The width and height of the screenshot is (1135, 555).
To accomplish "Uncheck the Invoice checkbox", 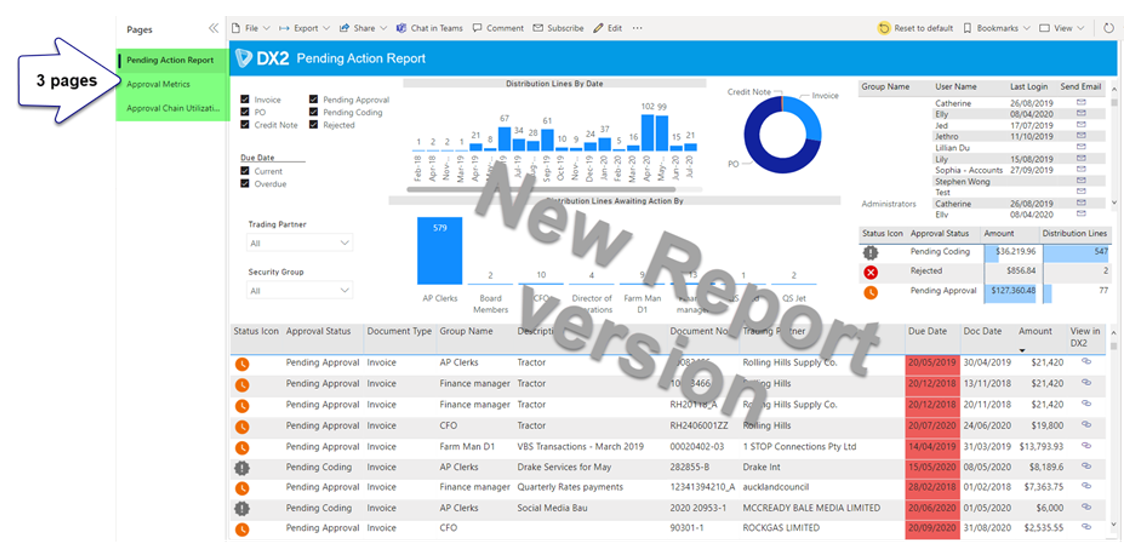I will click(x=246, y=100).
